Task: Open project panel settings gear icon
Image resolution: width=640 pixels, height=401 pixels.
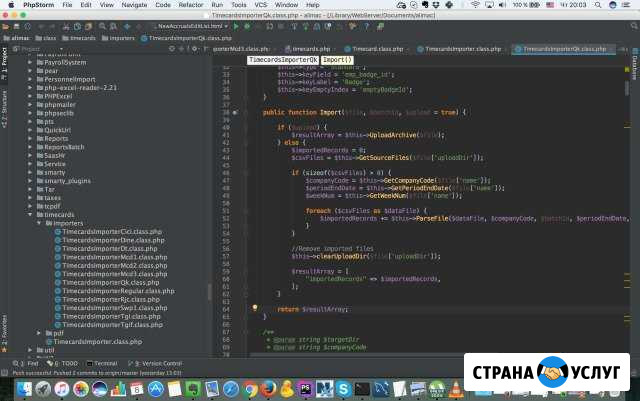Action: click(194, 49)
